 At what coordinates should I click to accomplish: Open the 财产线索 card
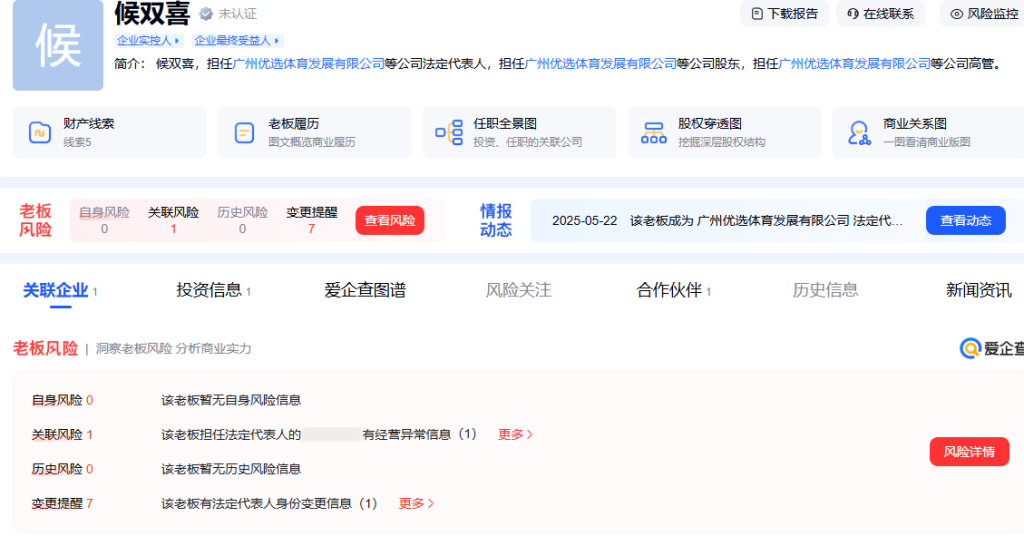pos(110,133)
